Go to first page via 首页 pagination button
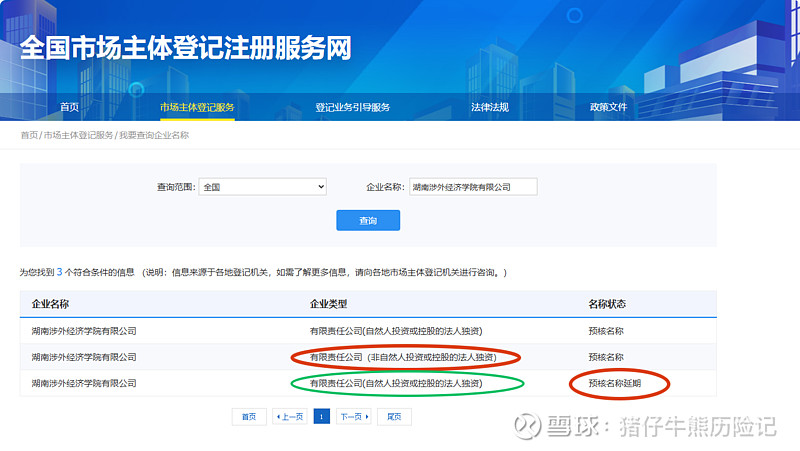The width and height of the screenshot is (800, 451). click(x=249, y=417)
